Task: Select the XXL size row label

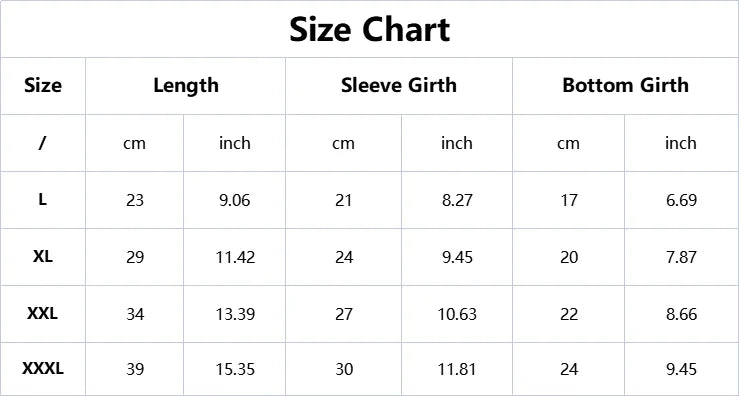Action: [x=42, y=313]
